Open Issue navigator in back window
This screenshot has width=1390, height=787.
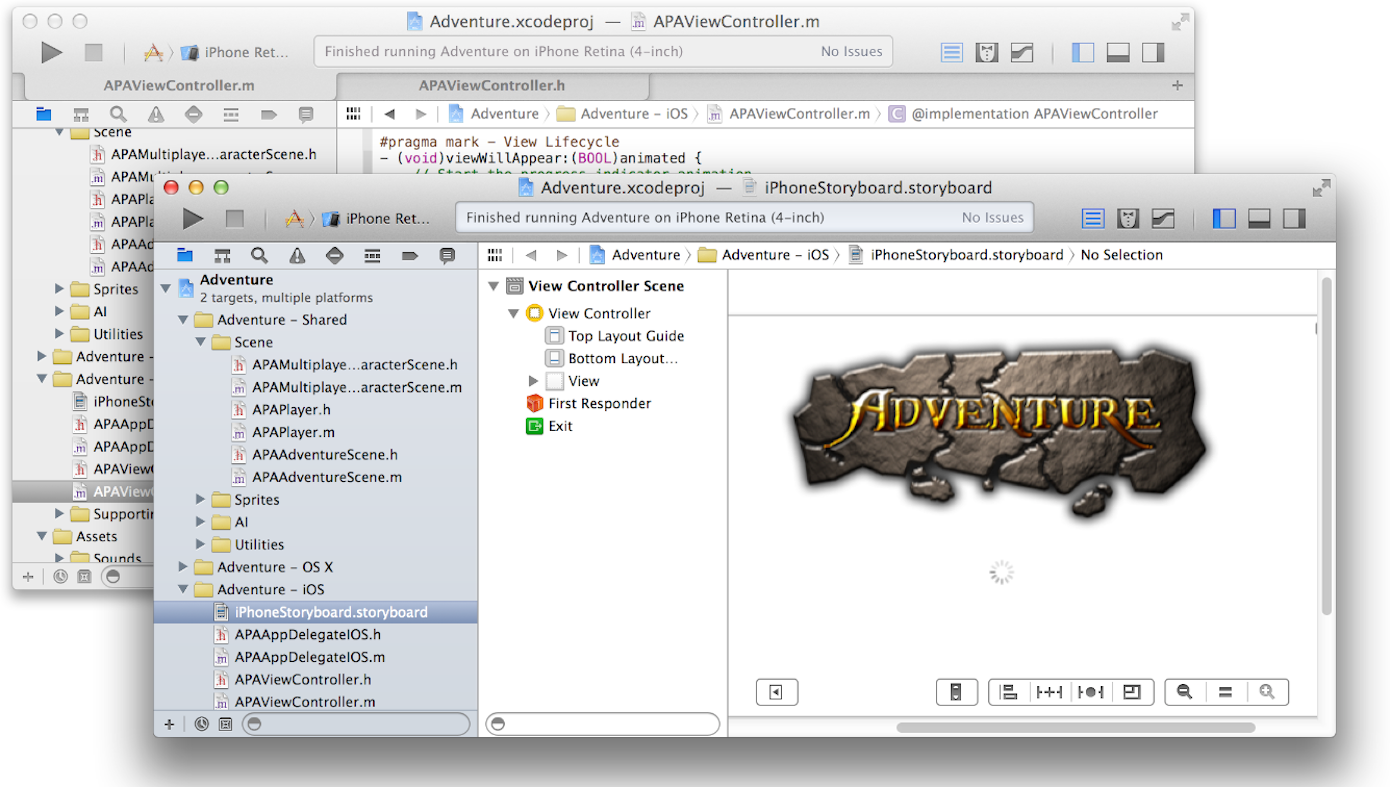click(x=156, y=115)
